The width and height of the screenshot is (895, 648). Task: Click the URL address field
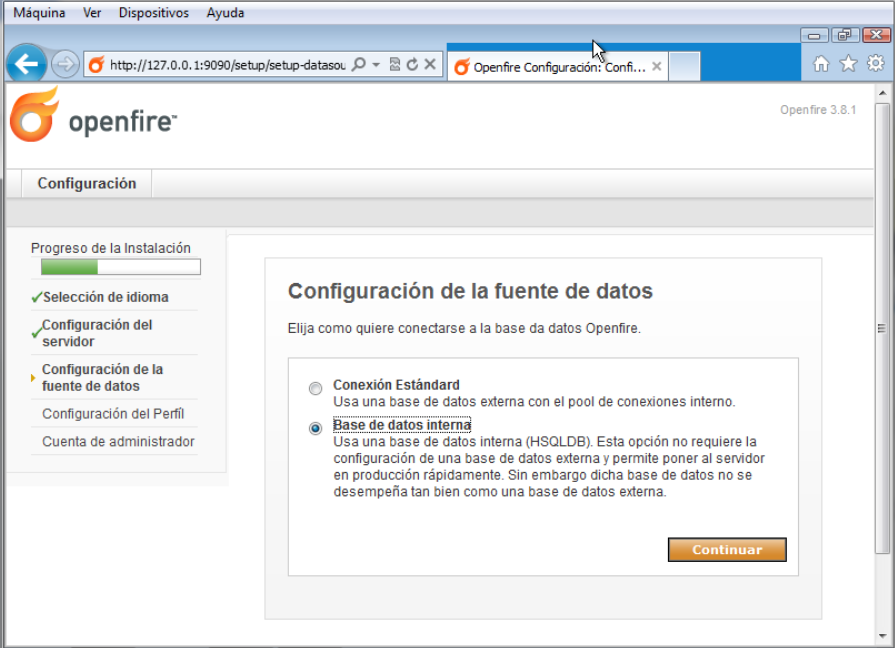click(x=226, y=65)
